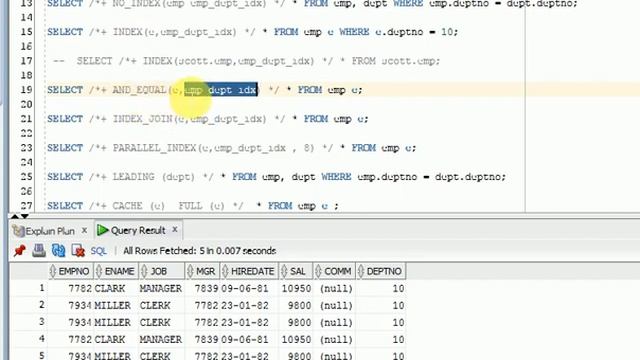This screenshot has width=640, height=360.
Task: Click line number 25 in the gutter
Action: click(x=26, y=177)
